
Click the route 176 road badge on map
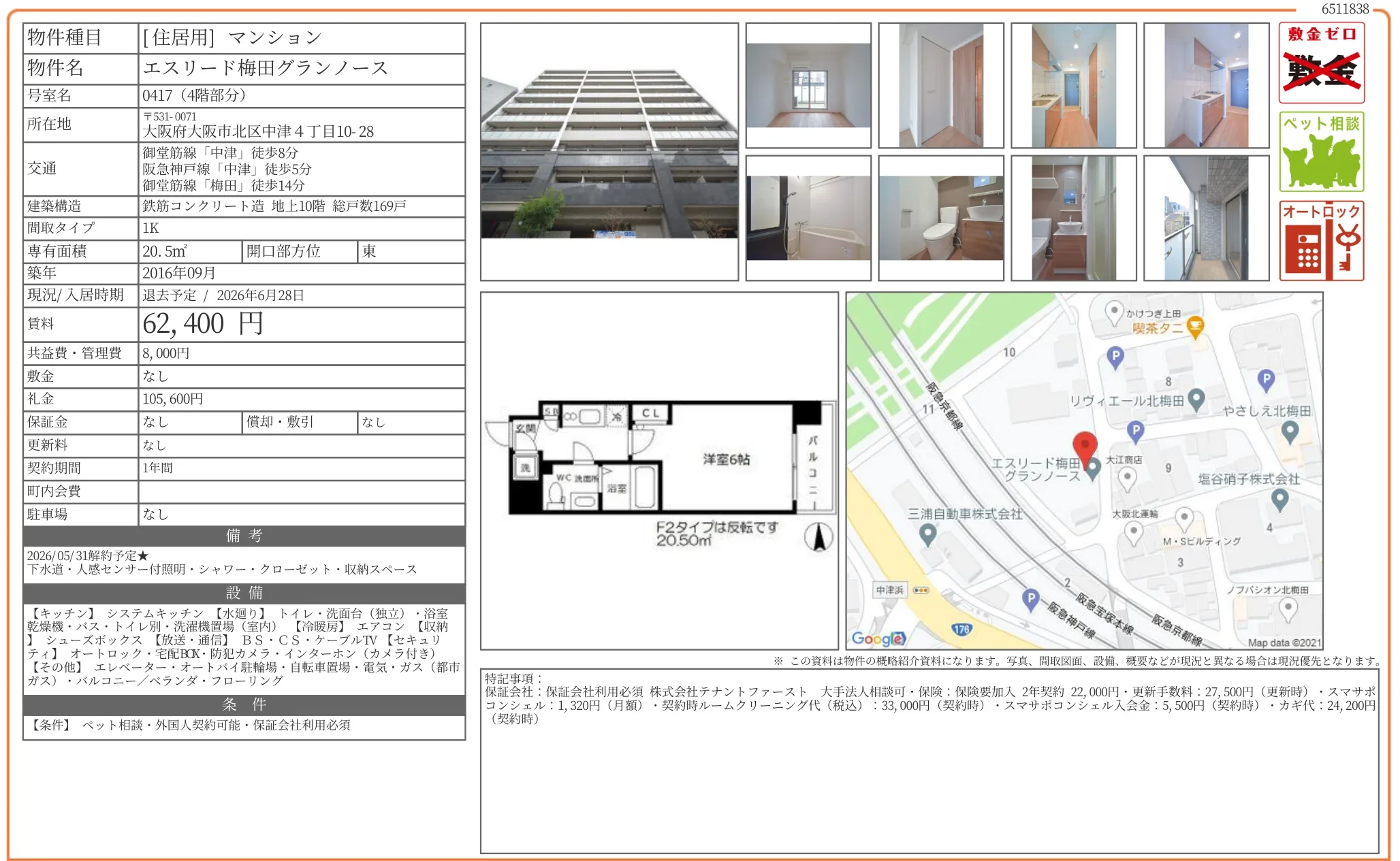[961, 629]
